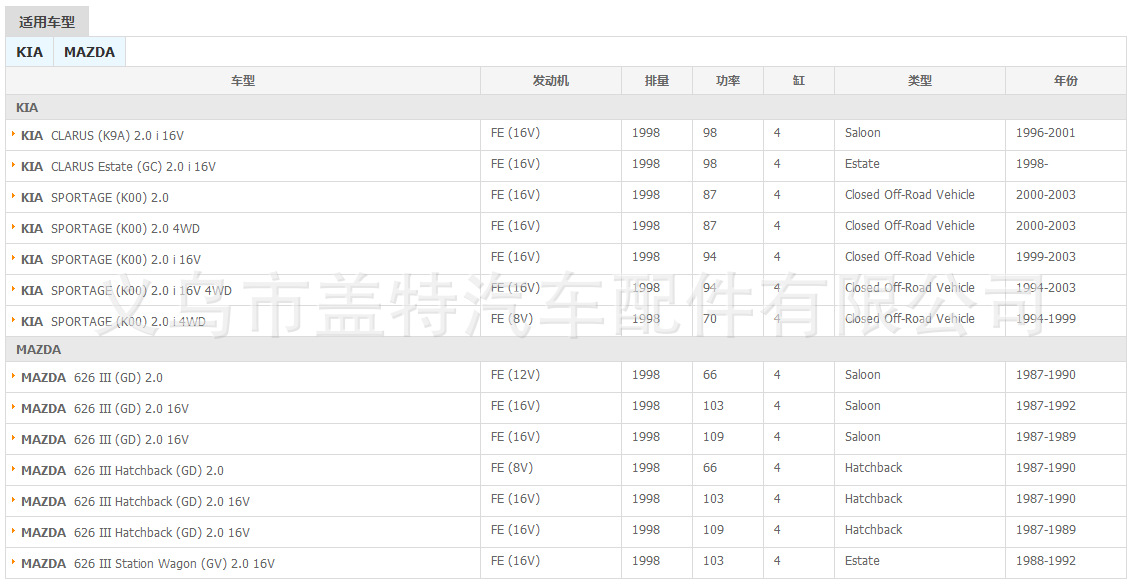Select FE (8V) engine in MAZDA Hatchback row
The image size is (1140, 585).
click(512, 468)
